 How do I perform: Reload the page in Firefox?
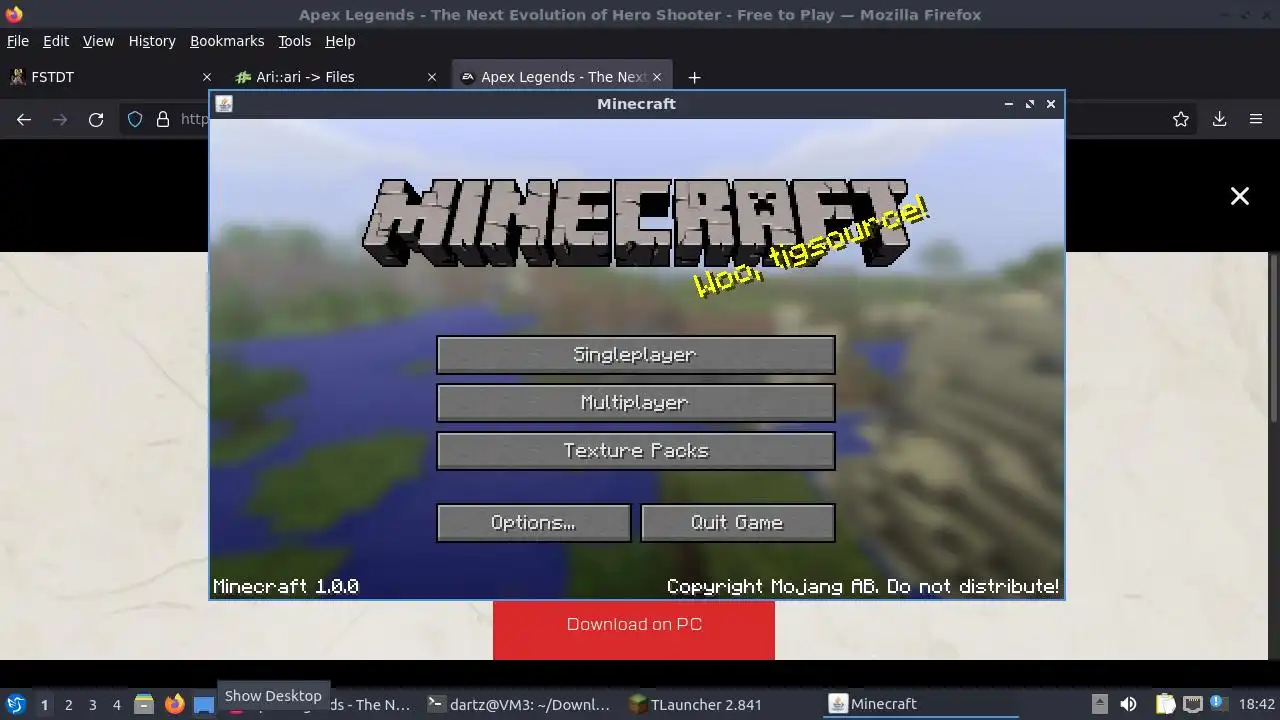coord(96,119)
